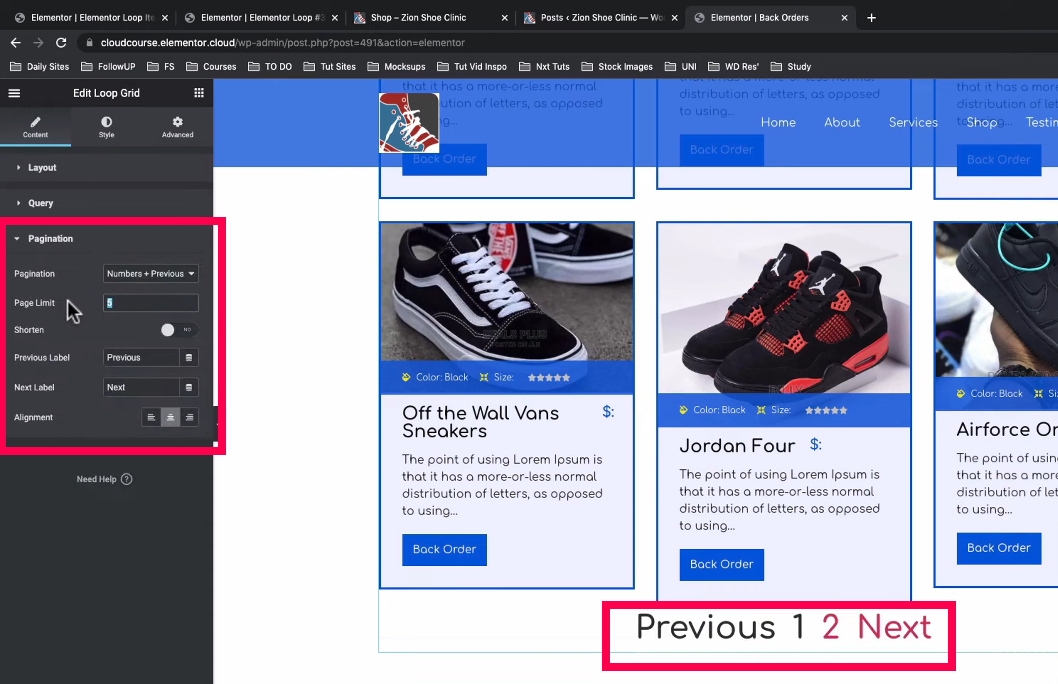Set pagination alignment to center
The width and height of the screenshot is (1058, 684).
coord(170,418)
